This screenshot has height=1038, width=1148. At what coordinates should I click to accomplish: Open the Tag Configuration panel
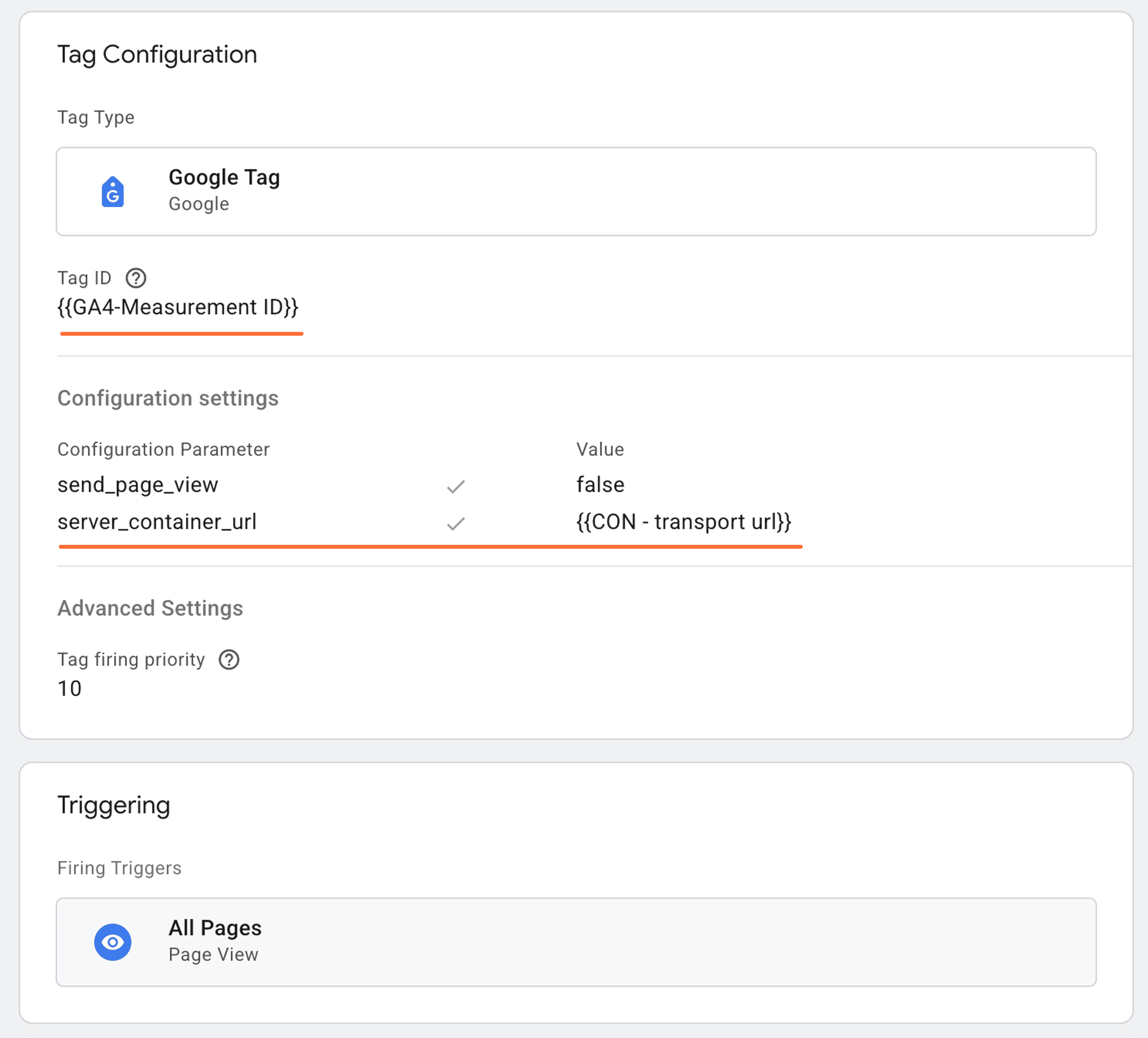pos(157,54)
